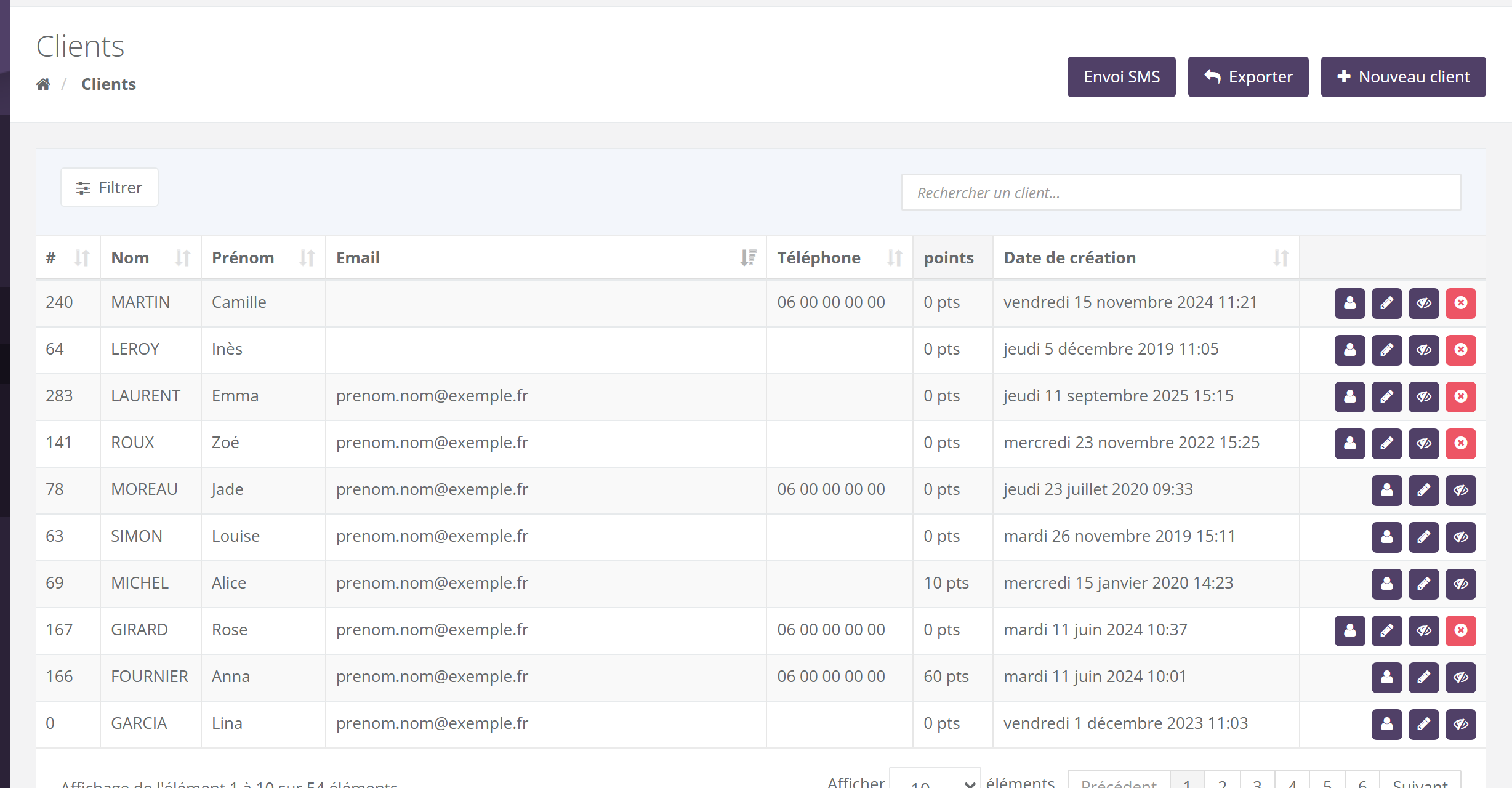
Task: Sort table by Prénom column
Action: tap(263, 258)
